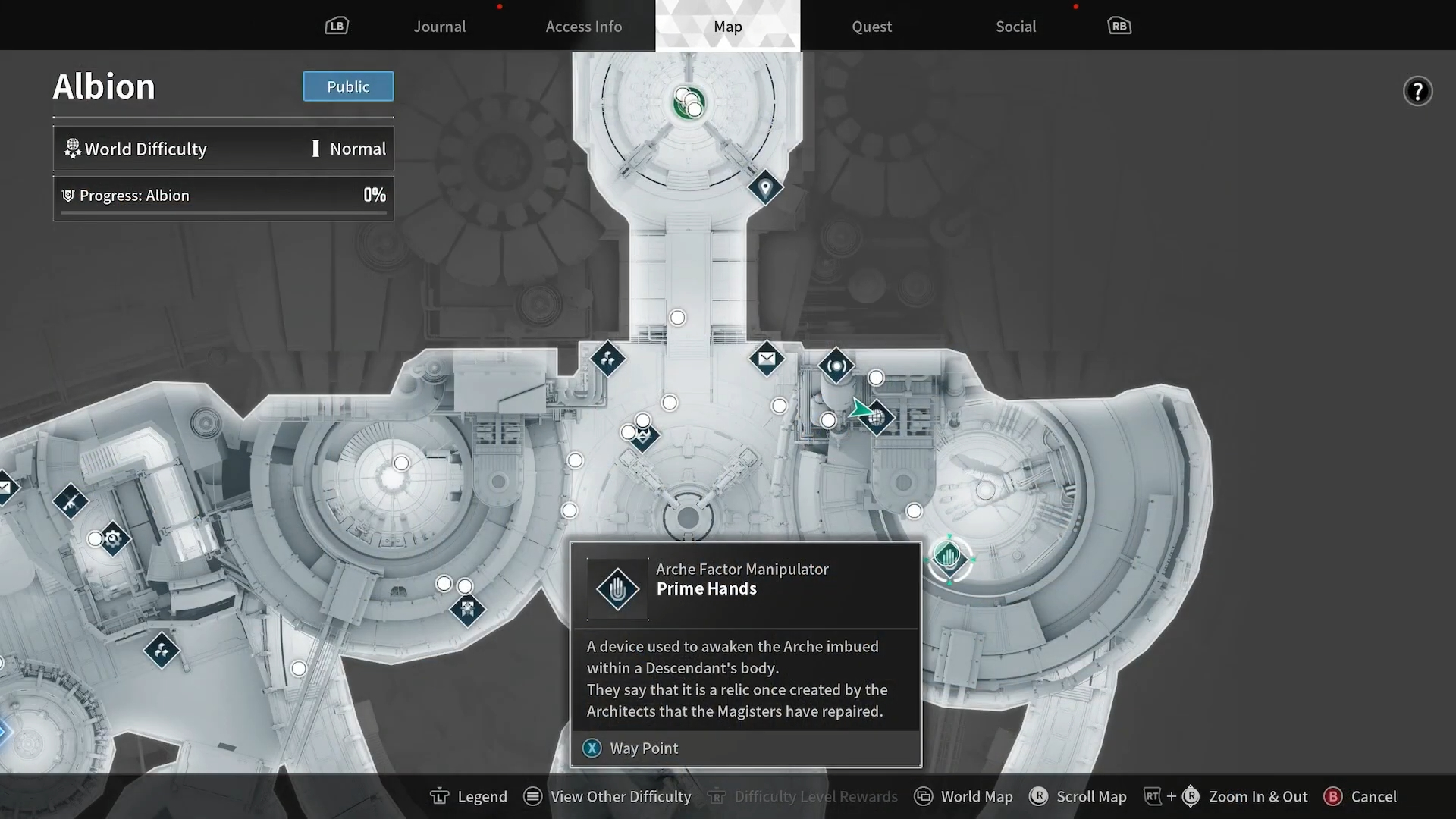Select white circle marker in the corridor
The width and height of the screenshot is (1456, 819).
pyautogui.click(x=677, y=318)
